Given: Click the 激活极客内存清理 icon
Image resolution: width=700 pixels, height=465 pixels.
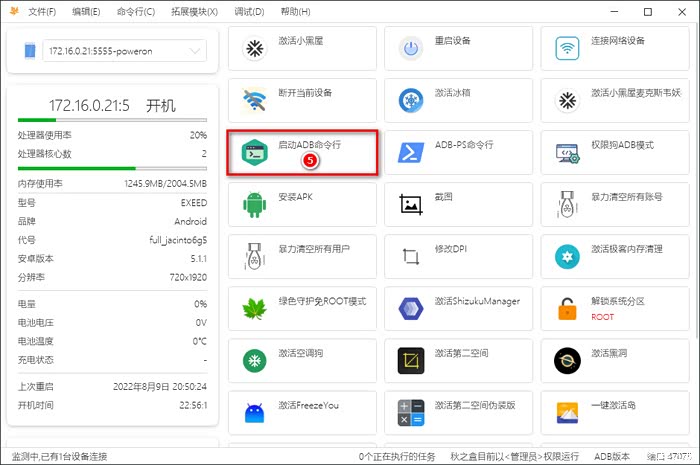Looking at the screenshot, I should pyautogui.click(x=567, y=257).
